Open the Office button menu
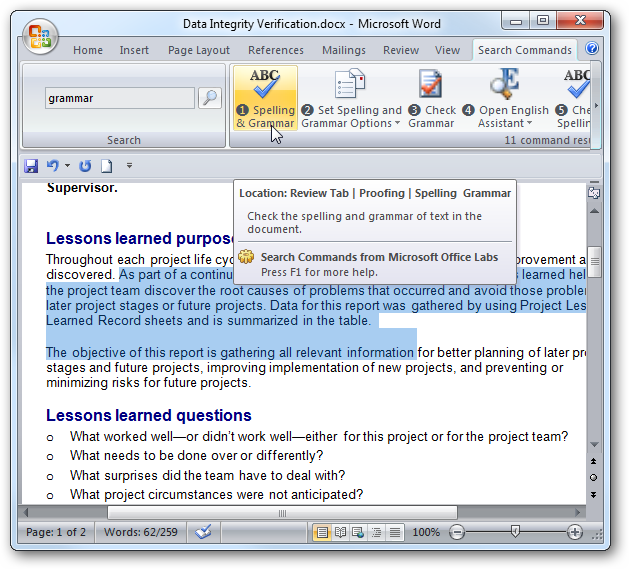The image size is (629, 569). point(41,37)
